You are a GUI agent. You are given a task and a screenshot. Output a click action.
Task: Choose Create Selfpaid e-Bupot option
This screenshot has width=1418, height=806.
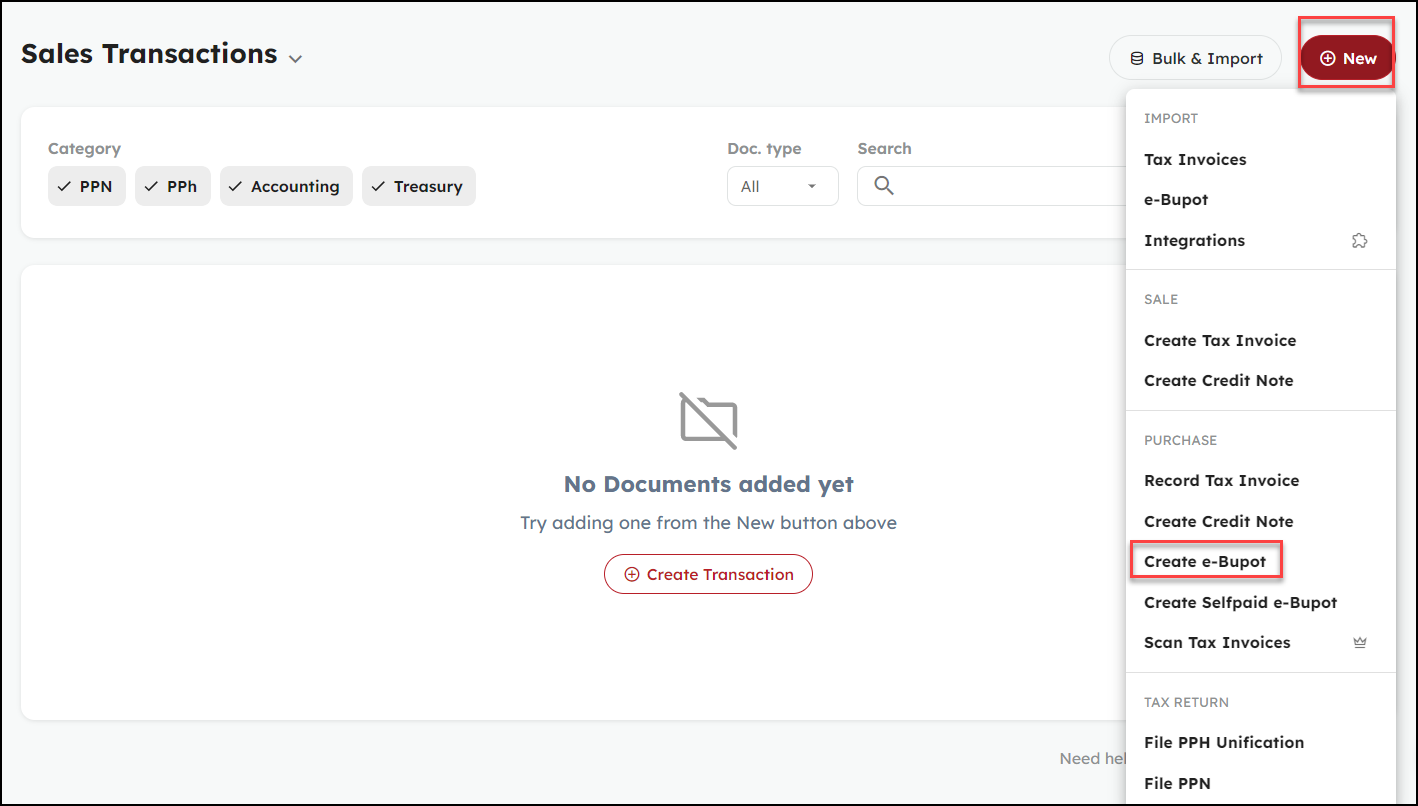pos(1240,603)
